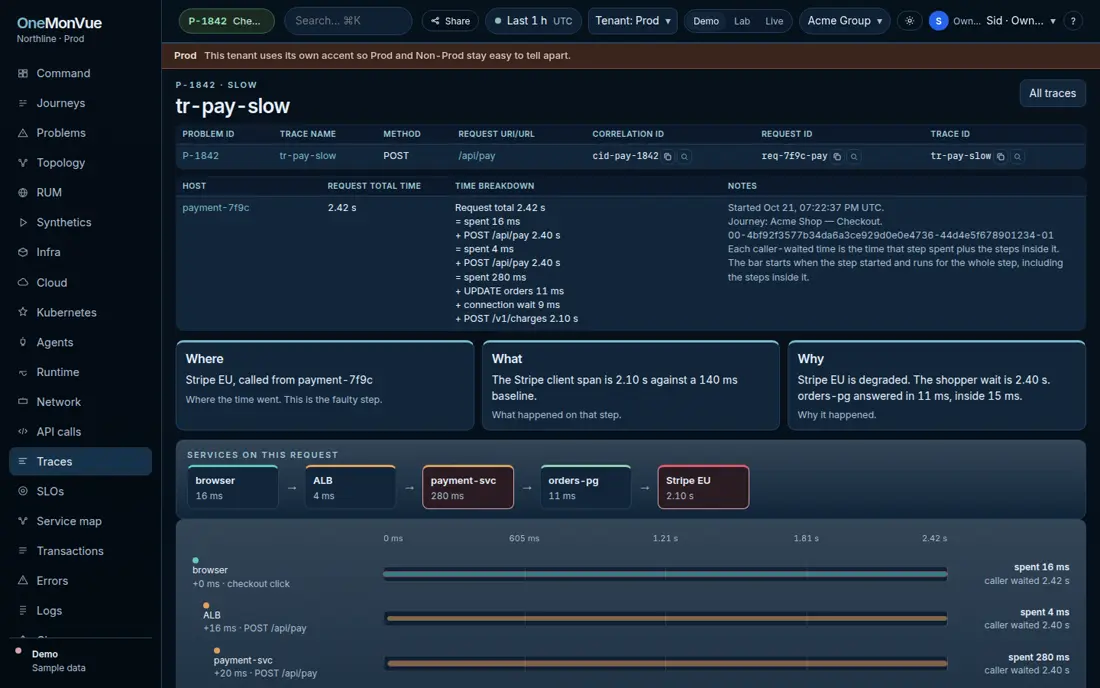Focus the Search input field

(x=348, y=21)
